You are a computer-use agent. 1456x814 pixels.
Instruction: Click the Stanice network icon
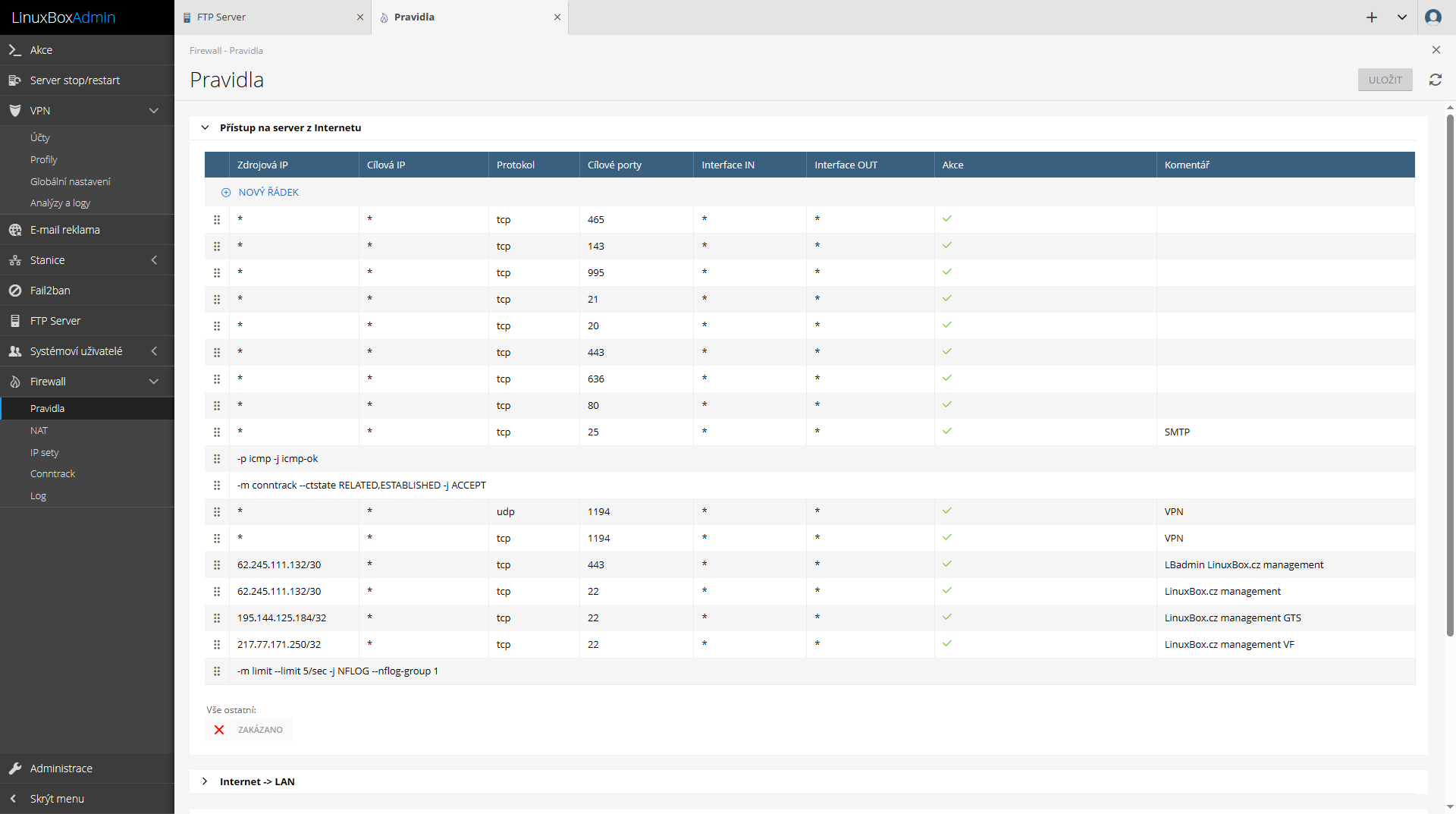pyautogui.click(x=14, y=260)
